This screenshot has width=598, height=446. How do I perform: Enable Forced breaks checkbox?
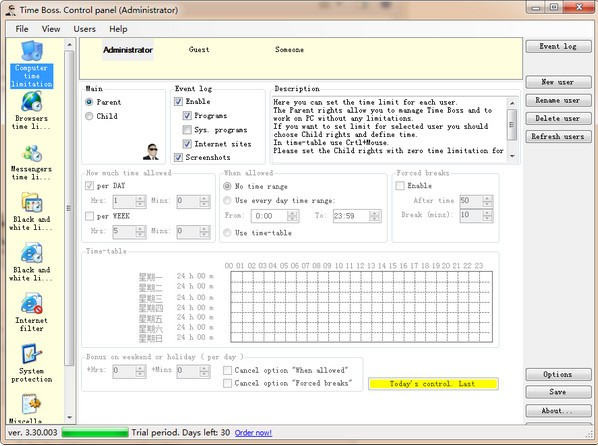coord(400,186)
